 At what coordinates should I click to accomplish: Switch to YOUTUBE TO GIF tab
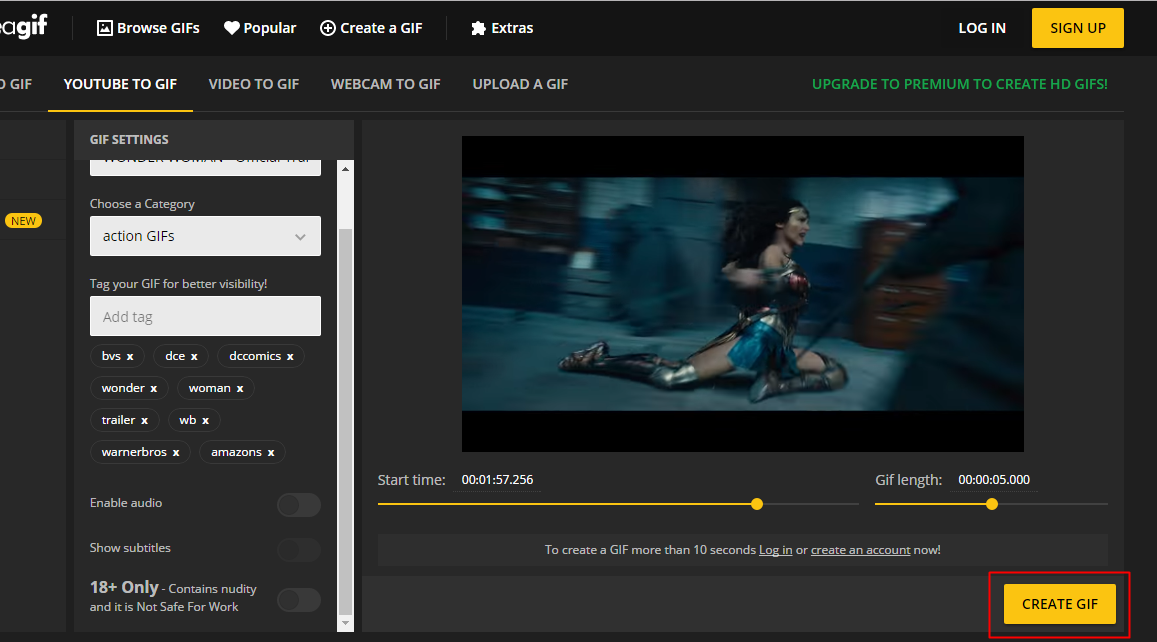(120, 84)
